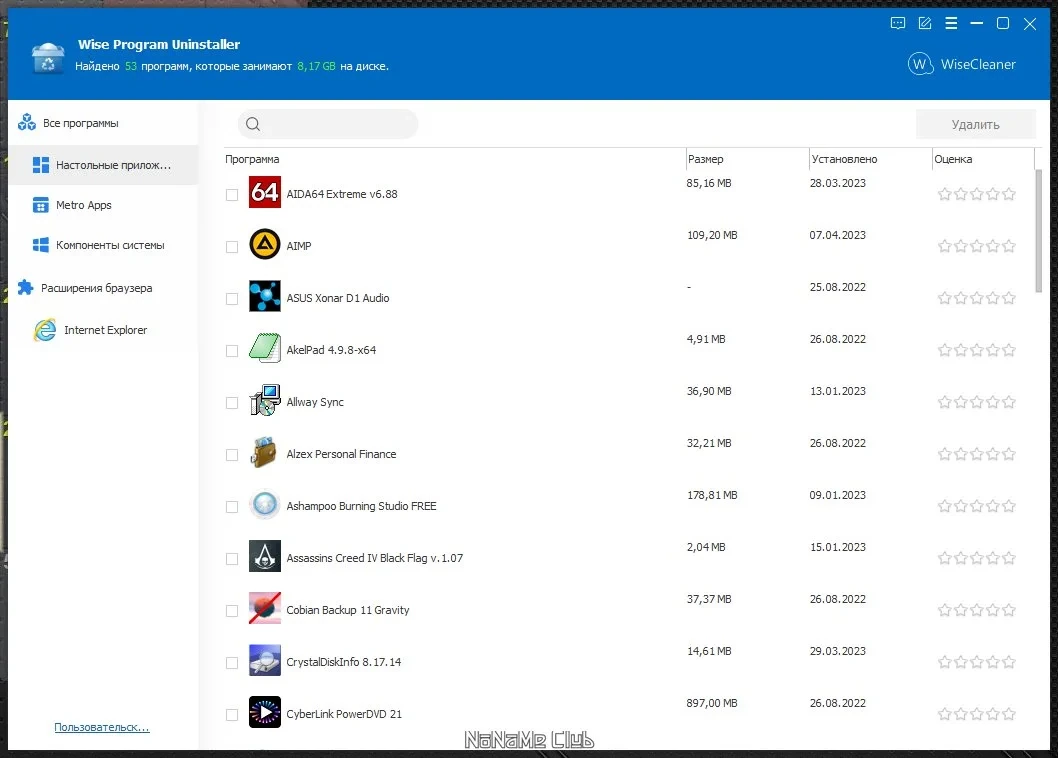Click the 15.01.2023 install date
The height and width of the screenshot is (758, 1058).
click(837, 547)
